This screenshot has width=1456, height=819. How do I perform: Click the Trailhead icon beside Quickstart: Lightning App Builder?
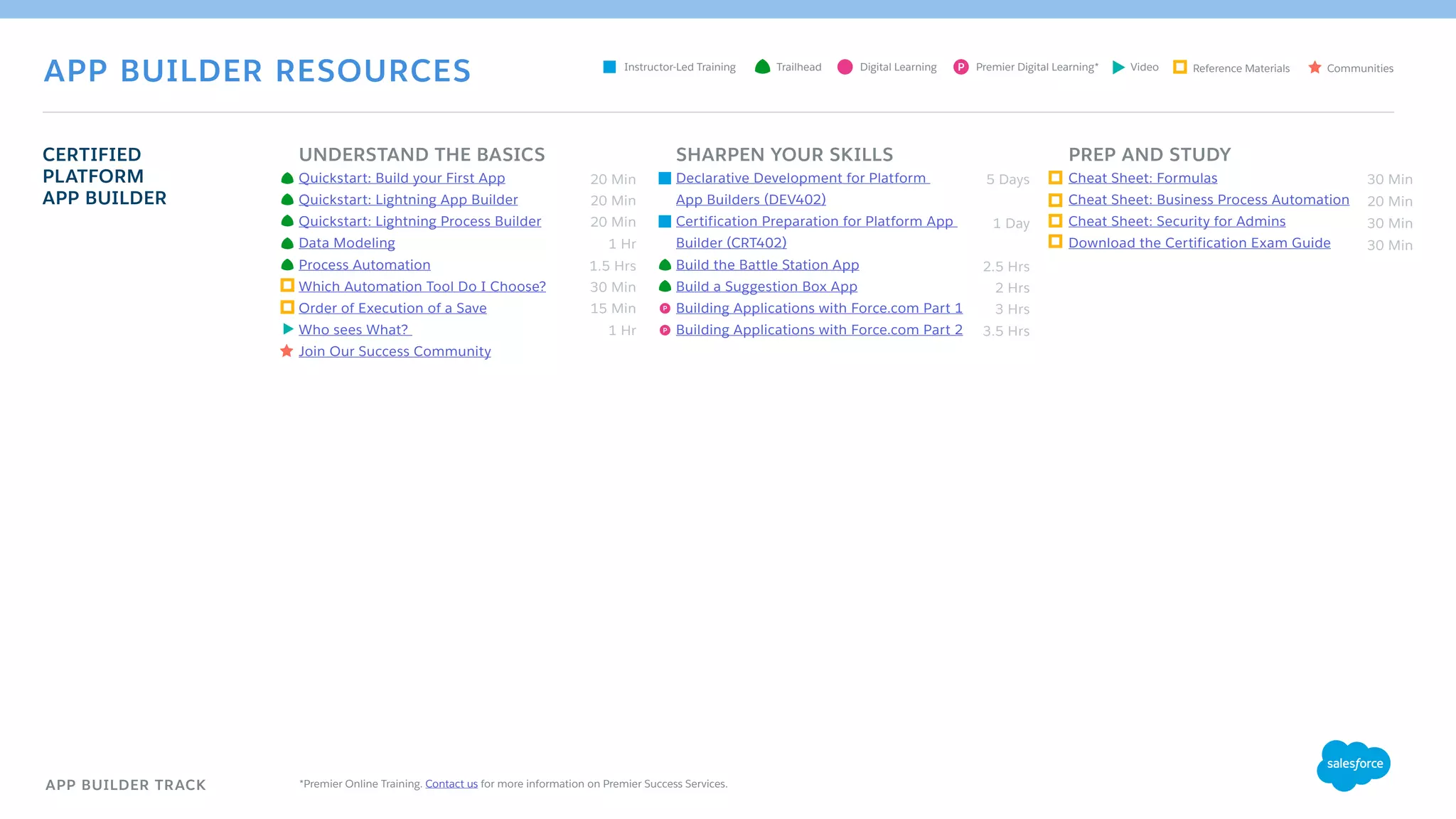[x=287, y=200]
